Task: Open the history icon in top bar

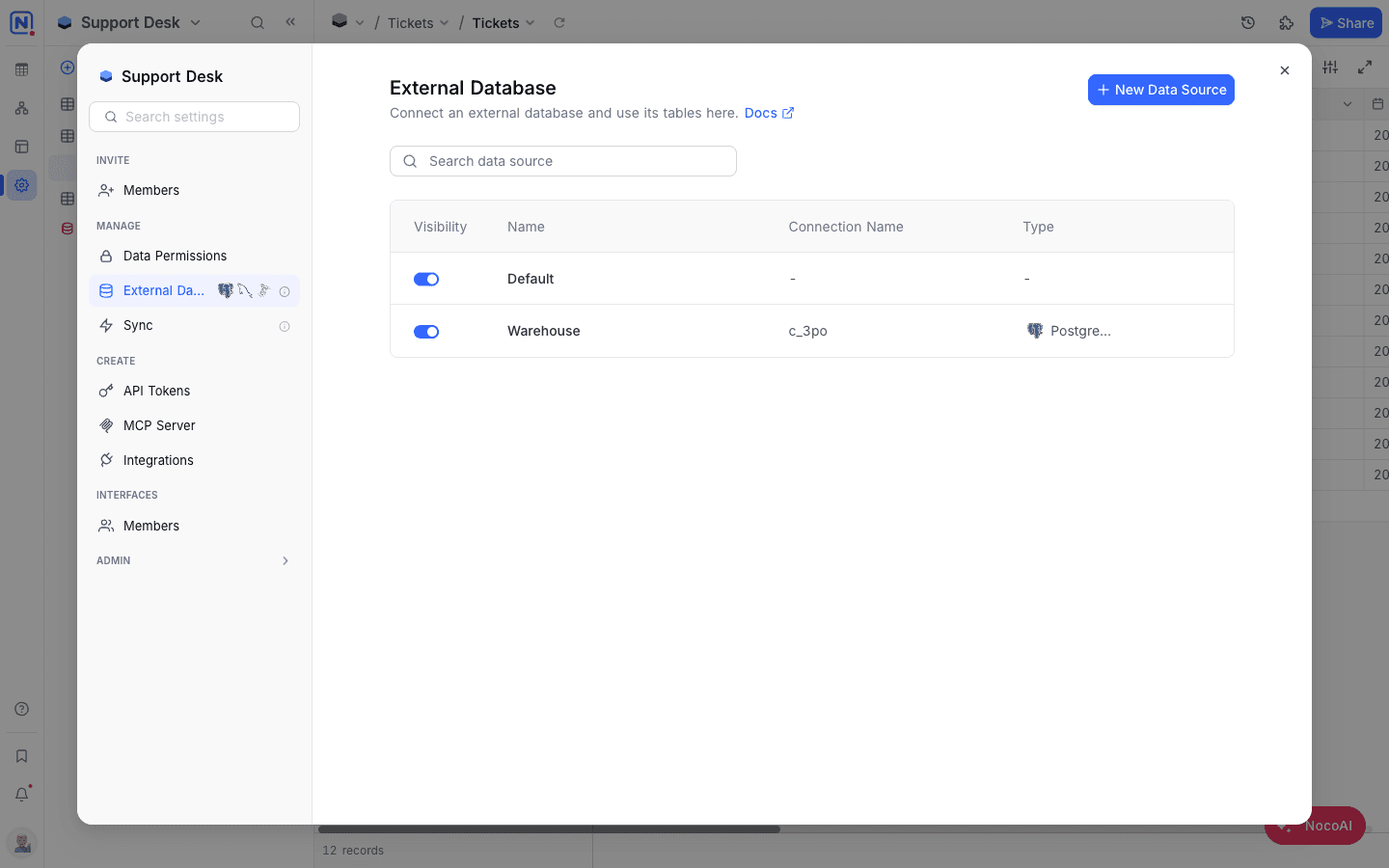Action: 1248,22
